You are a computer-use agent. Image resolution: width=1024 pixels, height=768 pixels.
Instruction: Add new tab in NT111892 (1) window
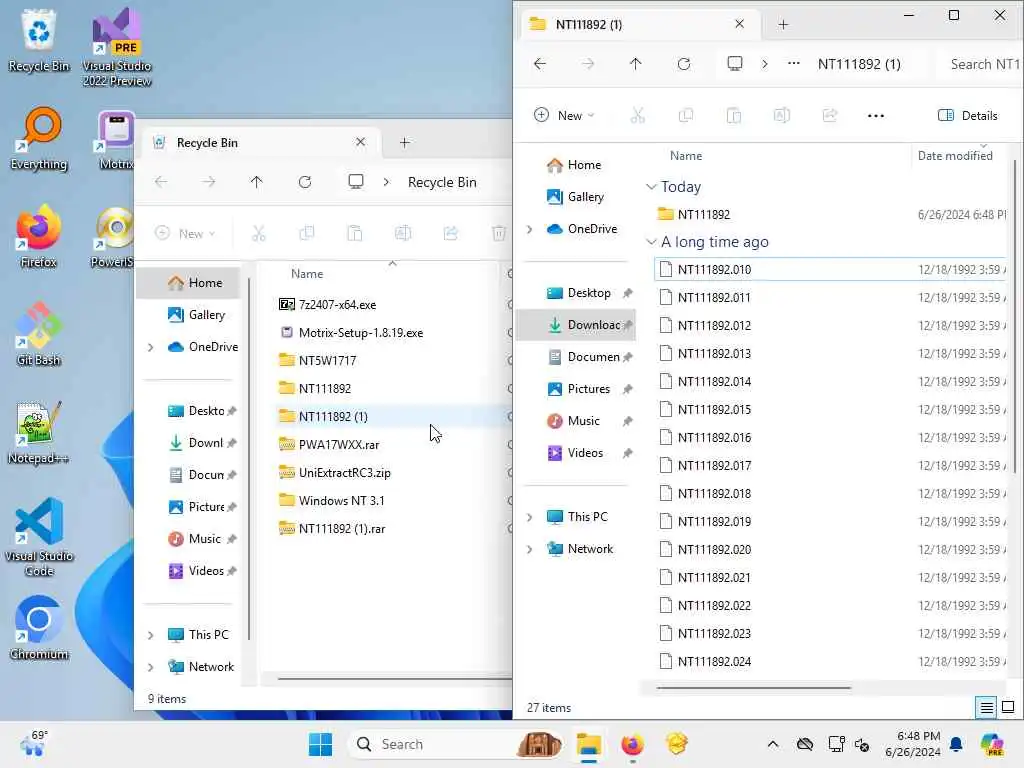pyautogui.click(x=783, y=25)
